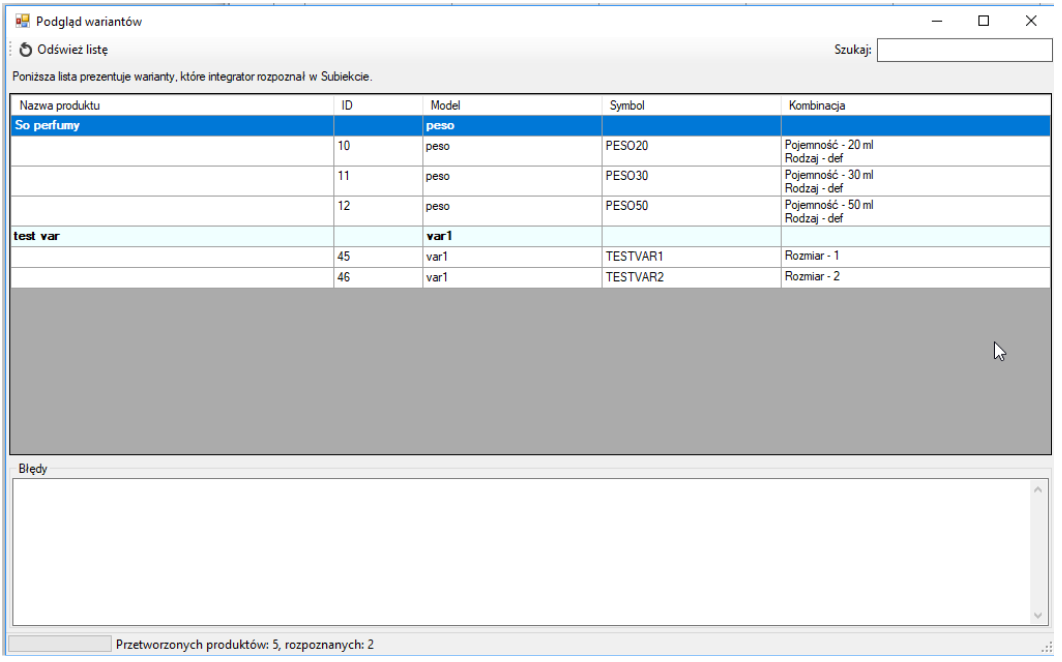This screenshot has height=662, width=1062.
Task: Maximize the Podgląd wariantów window
Action: point(983,21)
